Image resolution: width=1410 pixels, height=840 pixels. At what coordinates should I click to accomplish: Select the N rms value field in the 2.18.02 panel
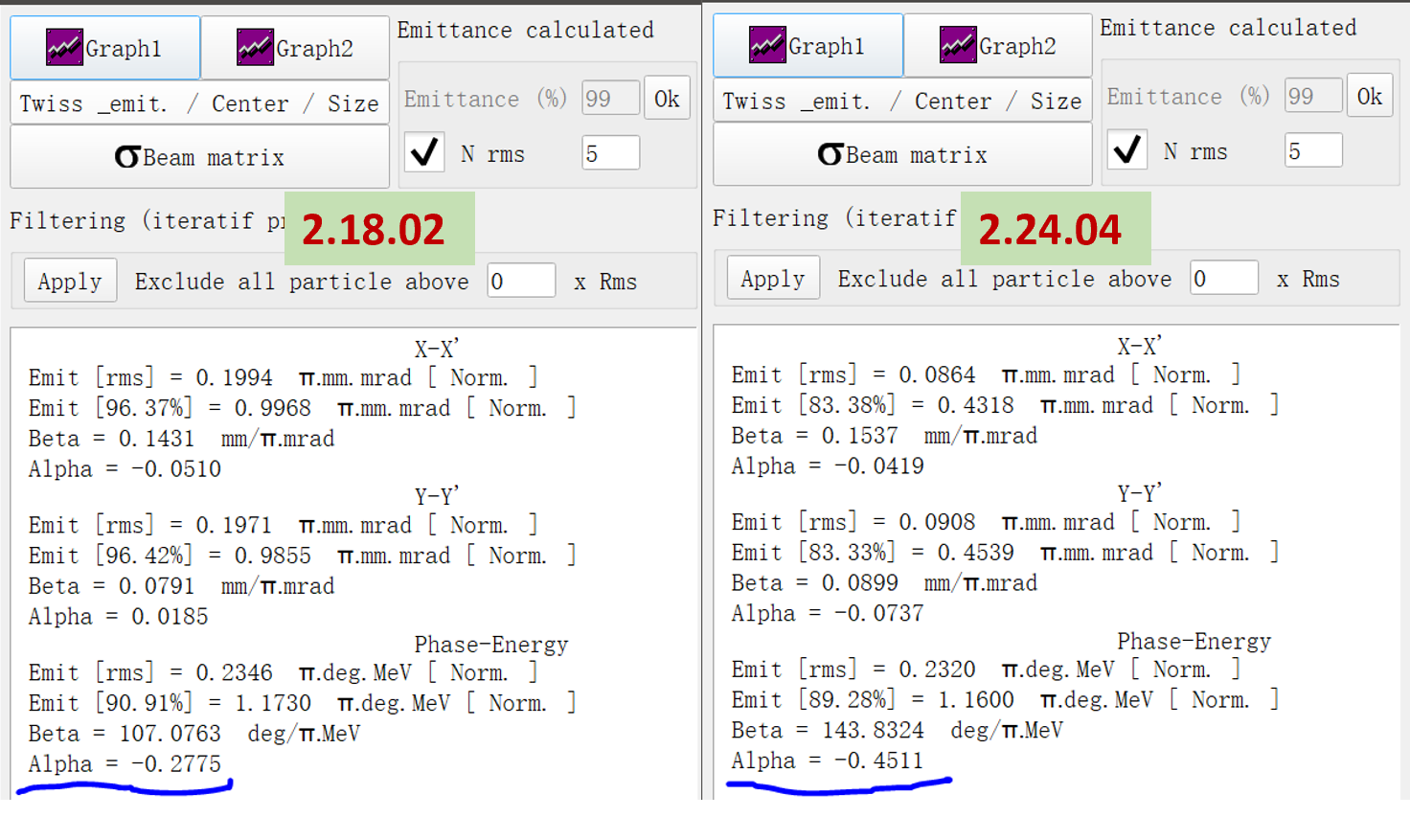tap(610, 153)
